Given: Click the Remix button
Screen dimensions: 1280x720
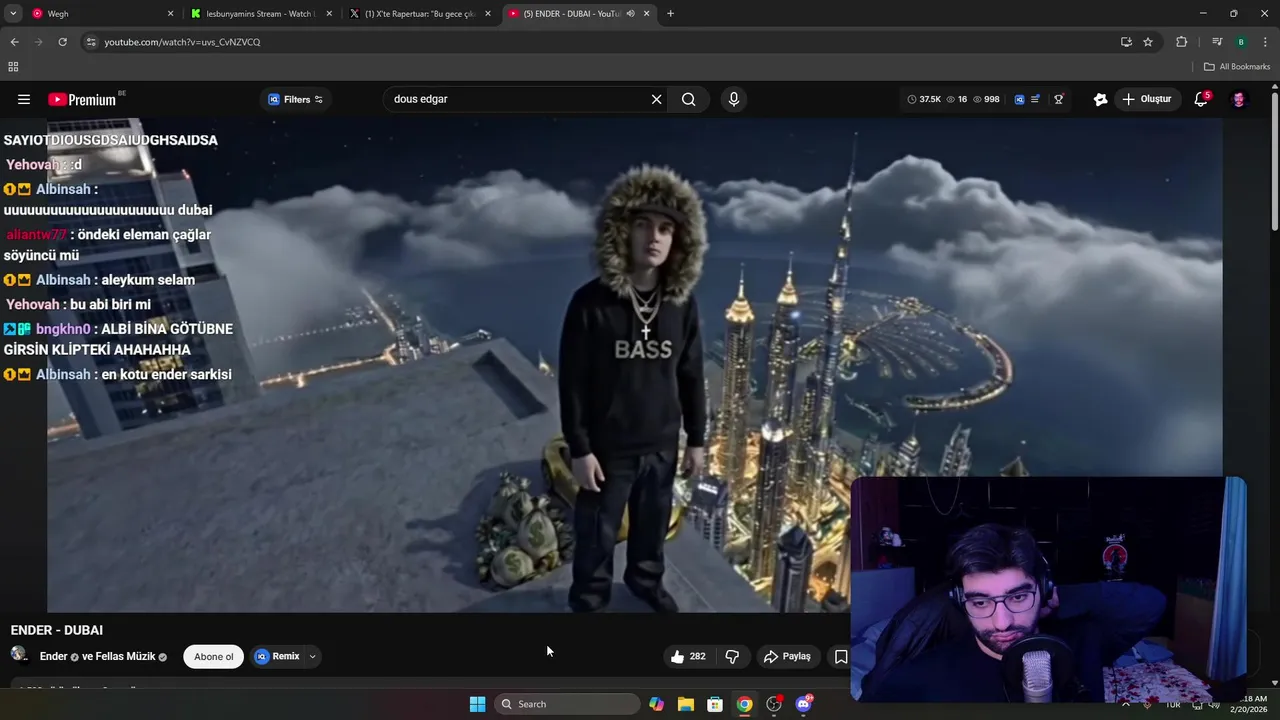Looking at the screenshot, I should [277, 657].
